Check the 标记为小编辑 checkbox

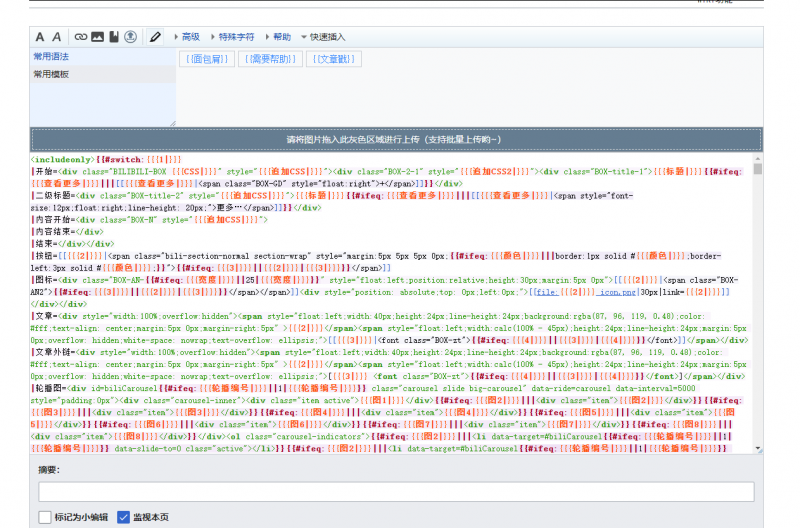tap(45, 517)
